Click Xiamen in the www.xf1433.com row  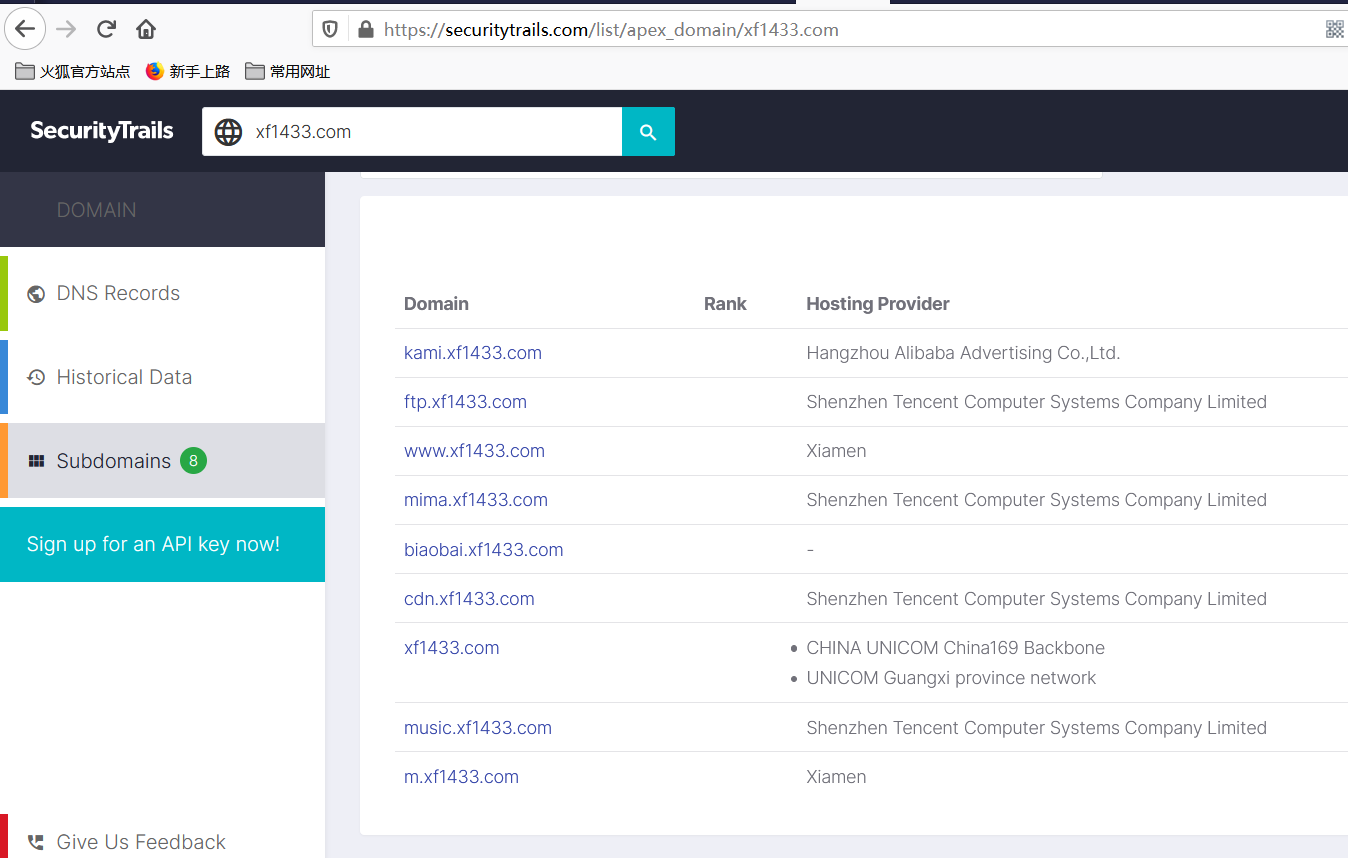(836, 451)
